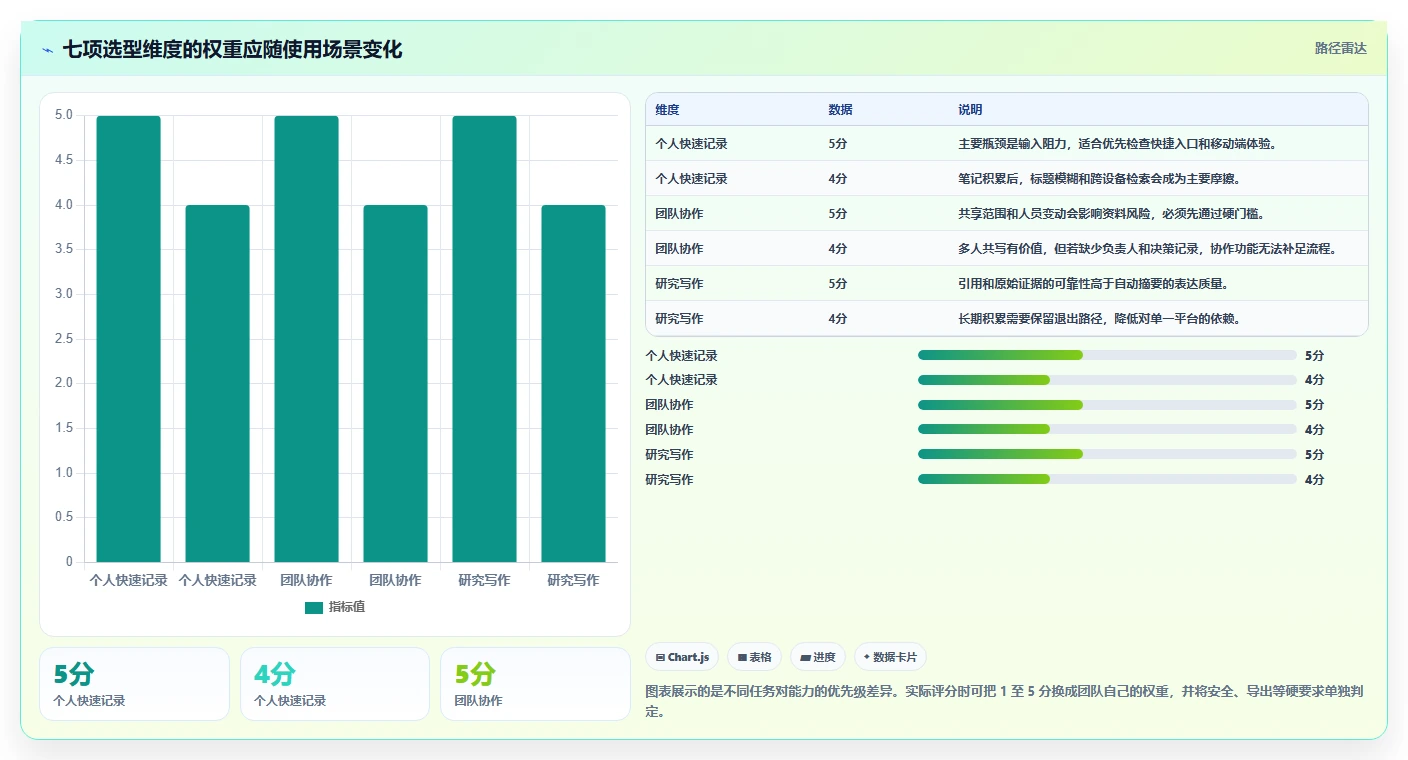
Task: Open the 4分 个人快速记录 data card
Action: pos(335,684)
